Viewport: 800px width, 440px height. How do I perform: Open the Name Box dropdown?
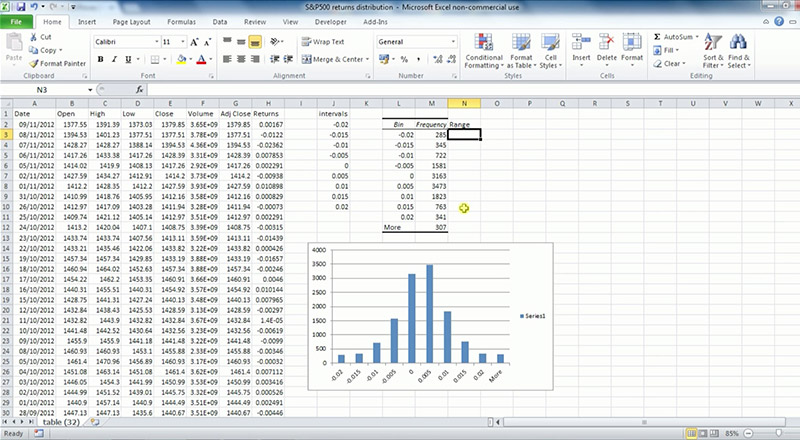[90, 90]
